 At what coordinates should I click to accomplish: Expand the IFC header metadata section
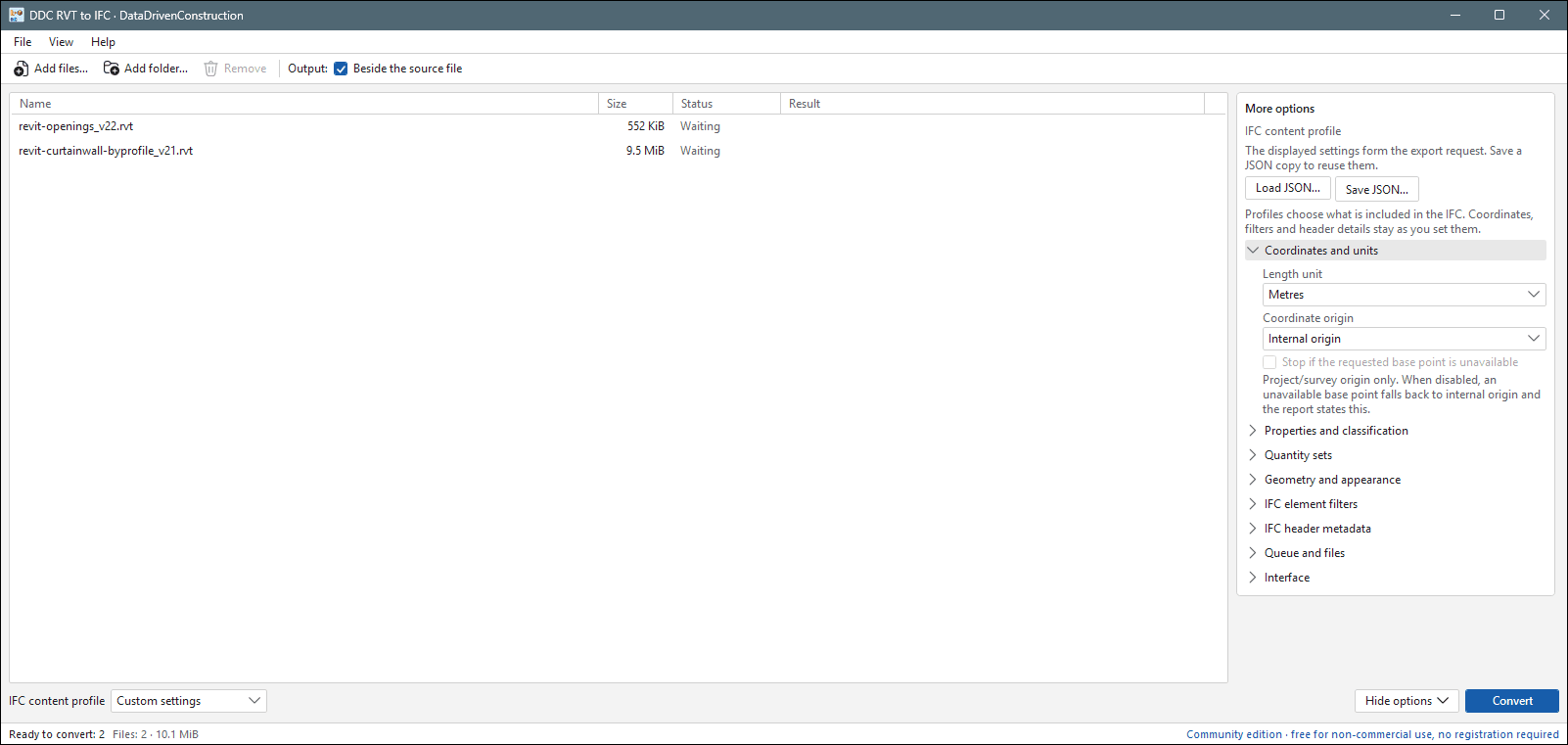click(1396, 529)
